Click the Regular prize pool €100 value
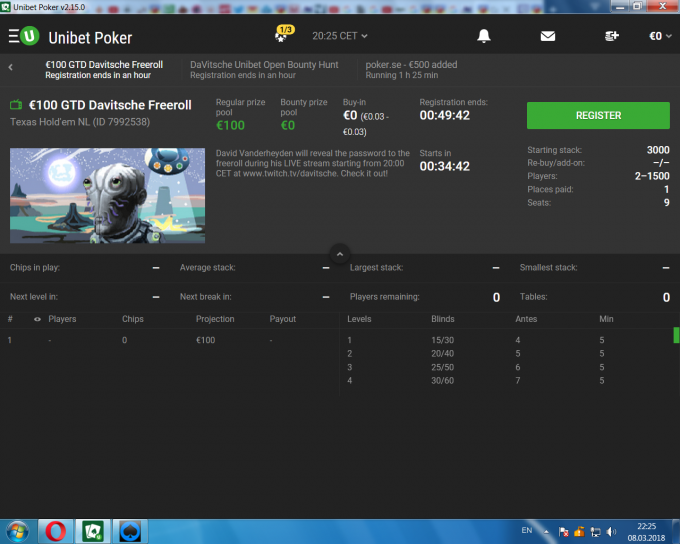The width and height of the screenshot is (680, 544). 230,125
